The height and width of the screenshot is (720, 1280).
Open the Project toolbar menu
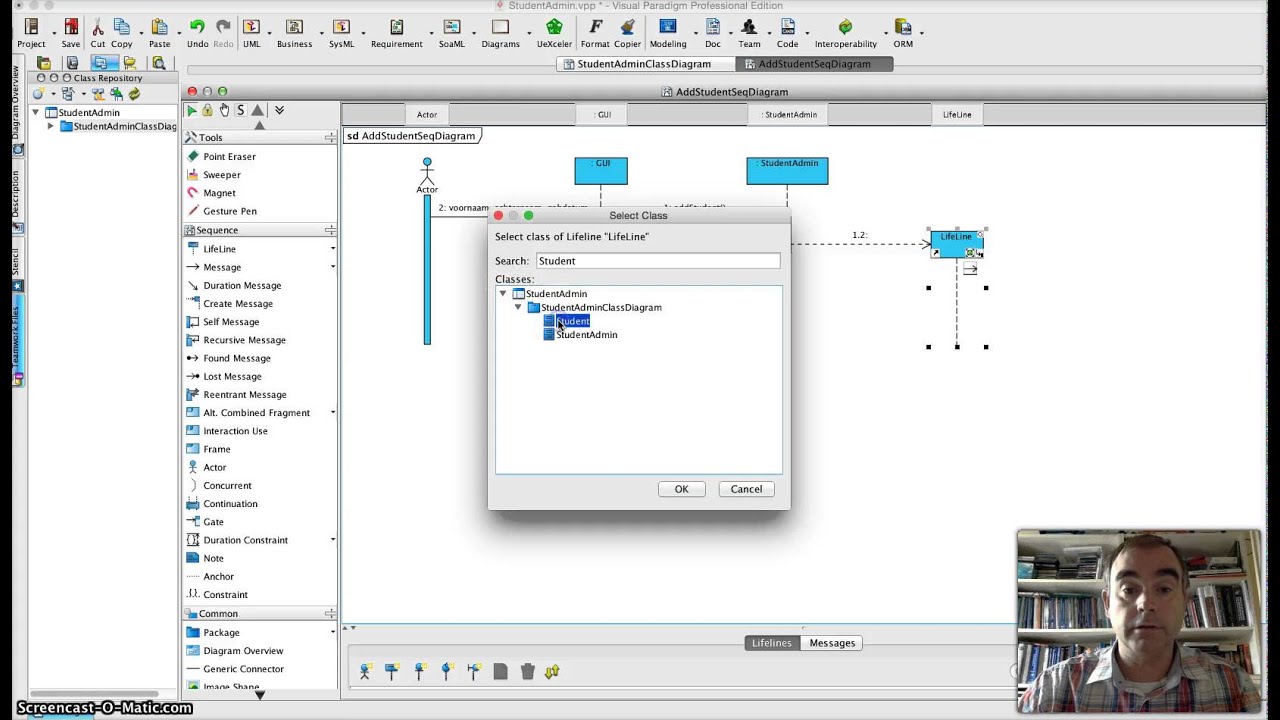click(31, 33)
